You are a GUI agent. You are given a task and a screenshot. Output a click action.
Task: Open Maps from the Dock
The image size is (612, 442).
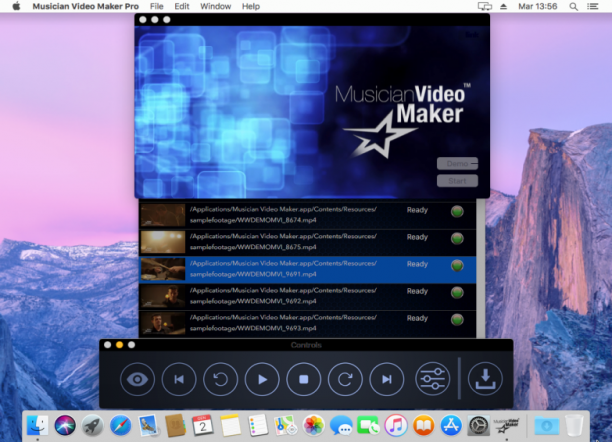click(286, 425)
